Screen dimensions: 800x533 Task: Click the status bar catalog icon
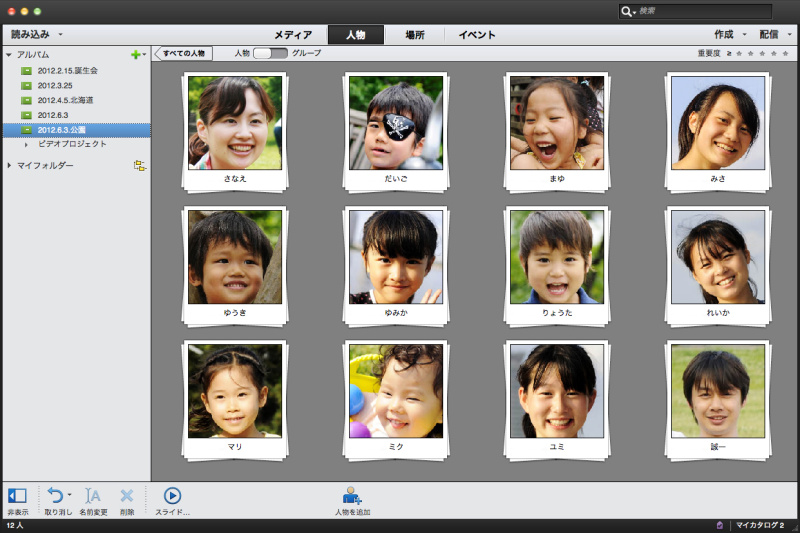pos(720,525)
